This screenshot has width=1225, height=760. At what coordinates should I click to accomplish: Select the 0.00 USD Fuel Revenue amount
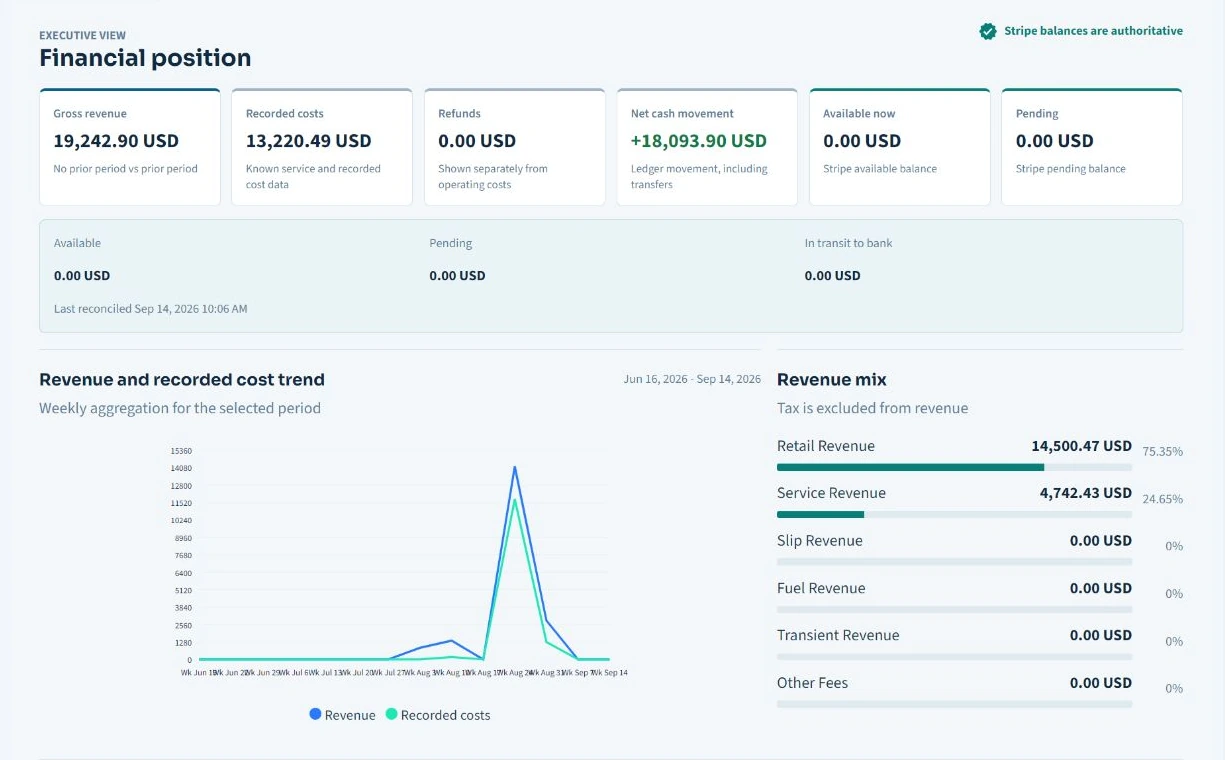[1101, 588]
